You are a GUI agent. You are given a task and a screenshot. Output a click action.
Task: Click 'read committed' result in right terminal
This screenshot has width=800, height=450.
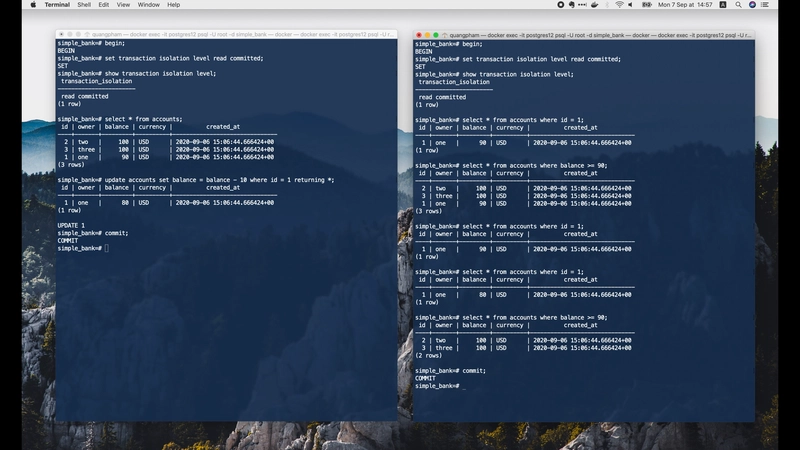(x=442, y=97)
